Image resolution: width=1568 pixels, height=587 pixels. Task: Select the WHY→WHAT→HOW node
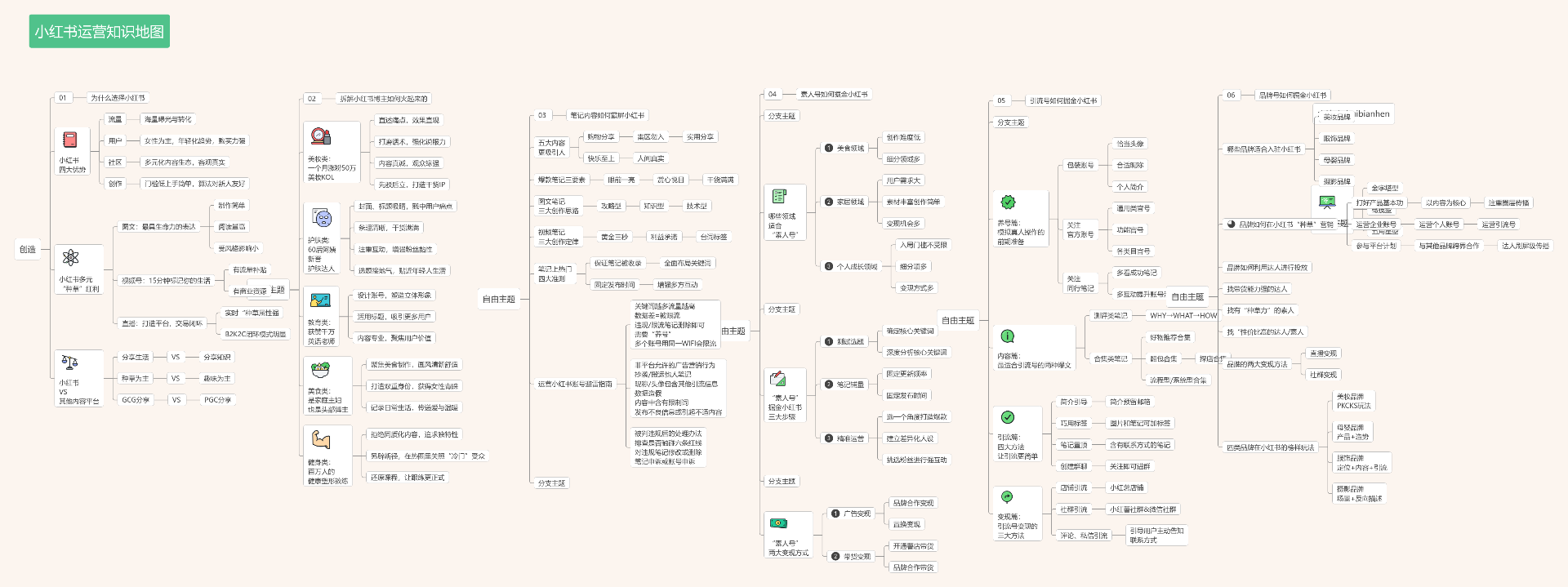[1183, 315]
